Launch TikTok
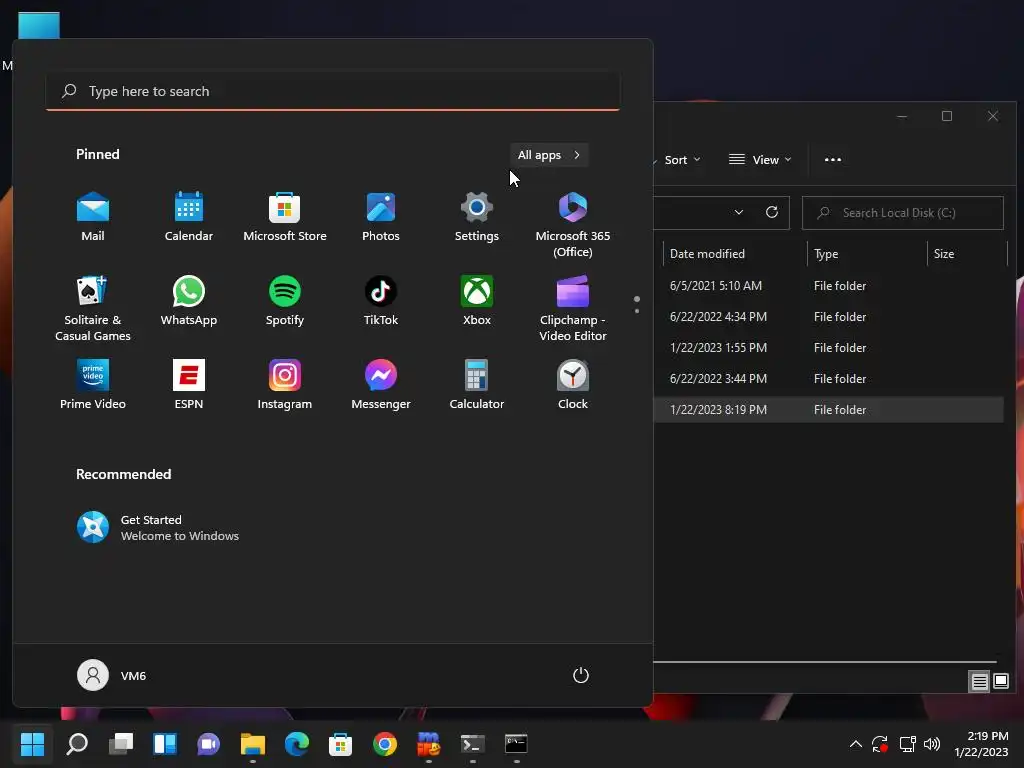The width and height of the screenshot is (1024, 768). [381, 301]
